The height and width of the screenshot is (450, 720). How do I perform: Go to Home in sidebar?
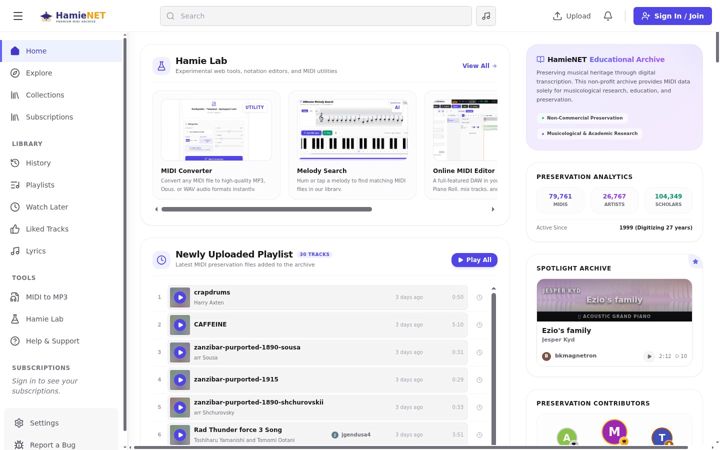click(x=62, y=51)
